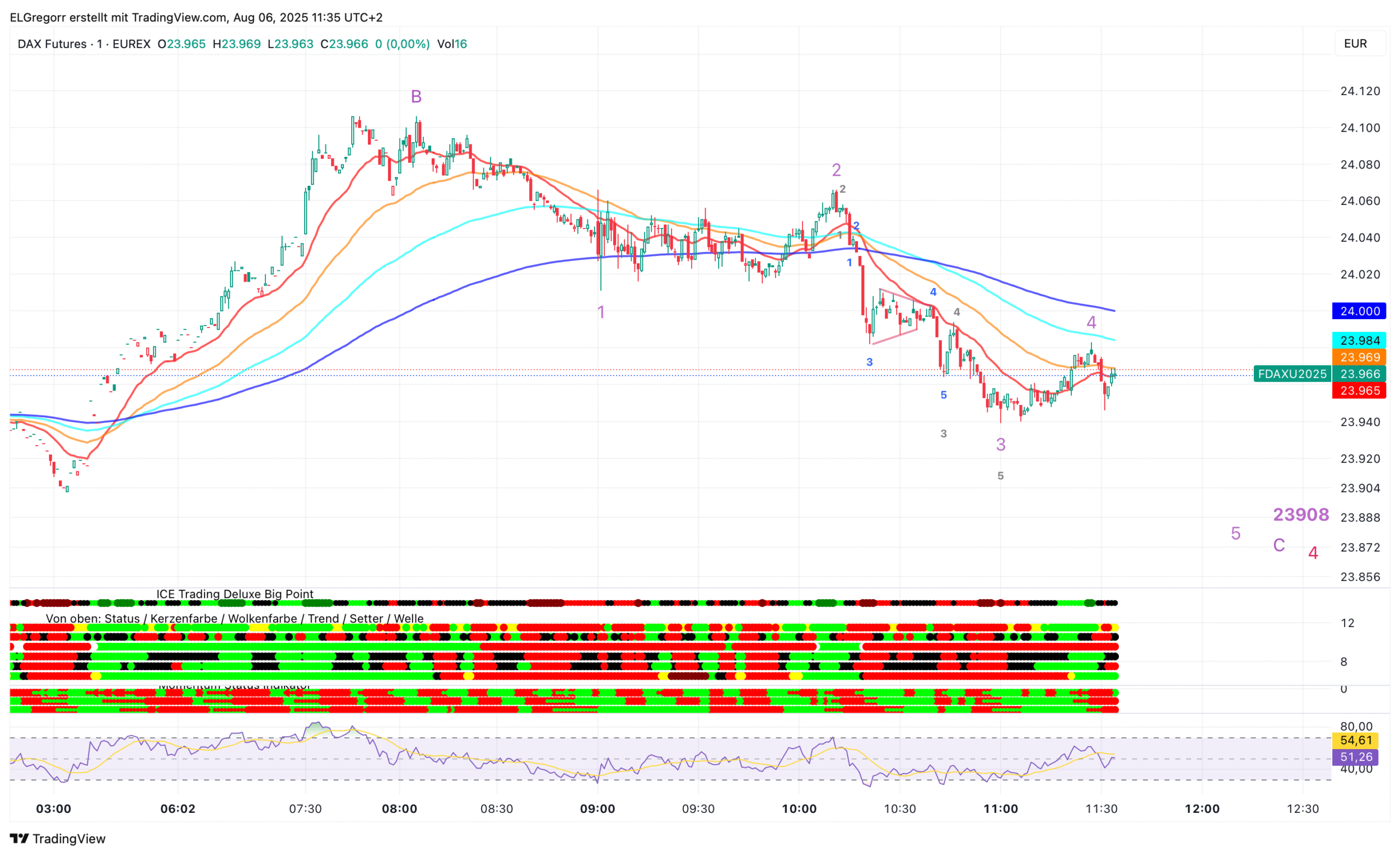This screenshot has height=856, width=1400.
Task: Select the cyan 23.984 price label
Action: coord(1359,340)
